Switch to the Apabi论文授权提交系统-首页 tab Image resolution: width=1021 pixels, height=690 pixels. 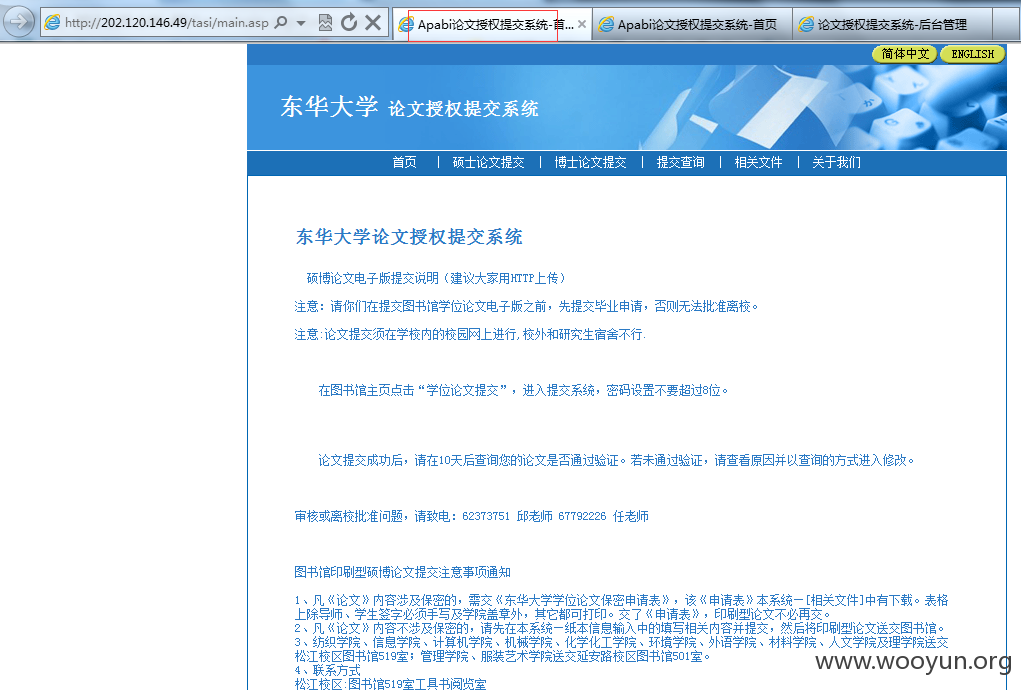(x=692, y=25)
